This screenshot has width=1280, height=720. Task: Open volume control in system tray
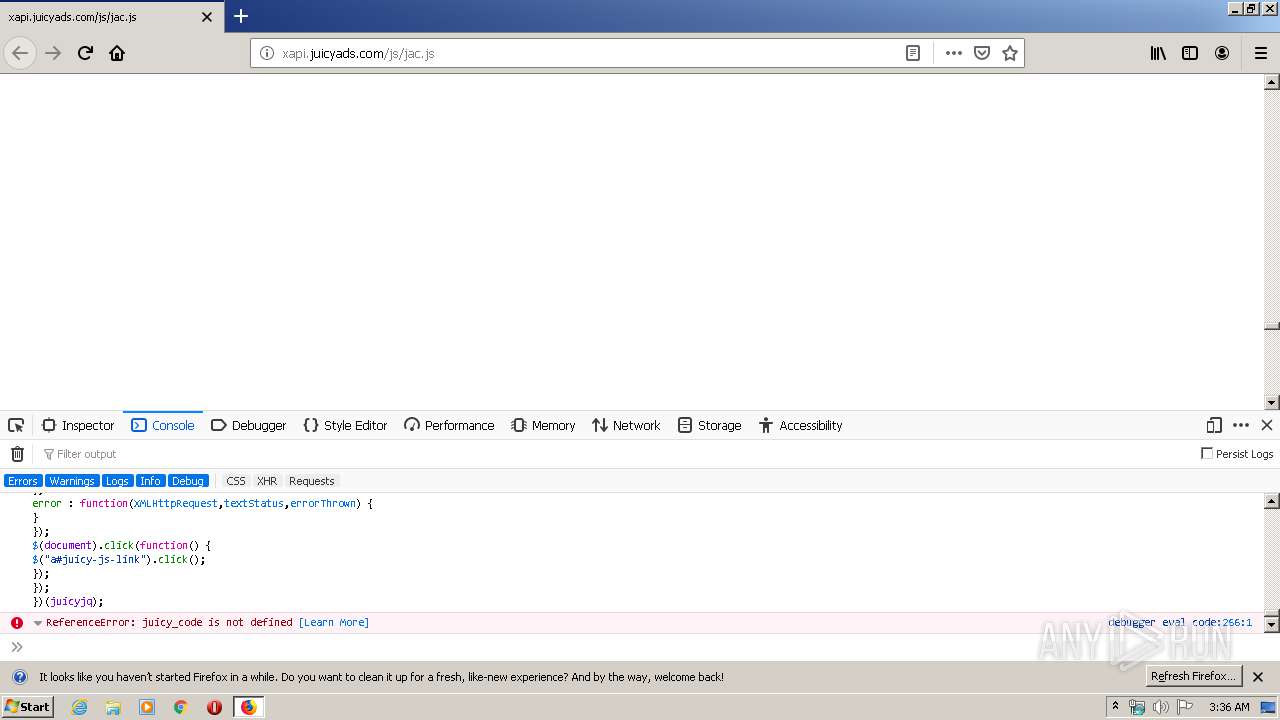(x=1160, y=707)
